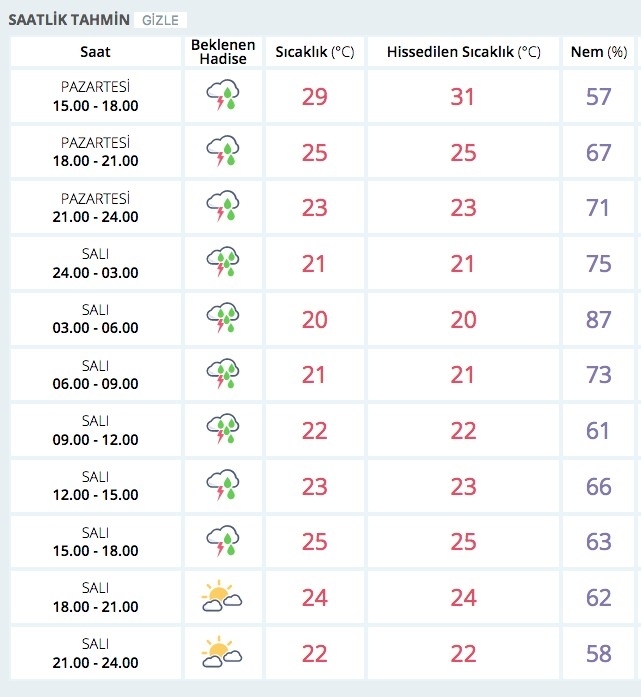The width and height of the screenshot is (641, 697).
Task: Click heavy thunderstorm icon for Salı 03.00 - 06.00
Action: click(223, 320)
